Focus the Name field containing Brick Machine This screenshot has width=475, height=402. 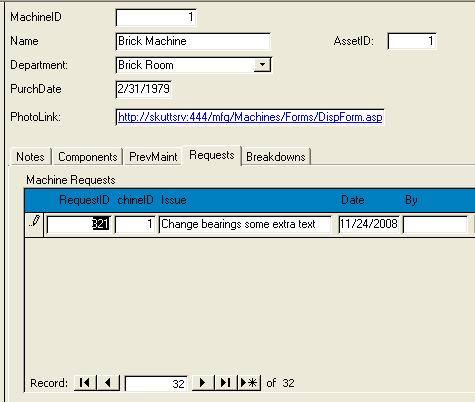pos(193,41)
